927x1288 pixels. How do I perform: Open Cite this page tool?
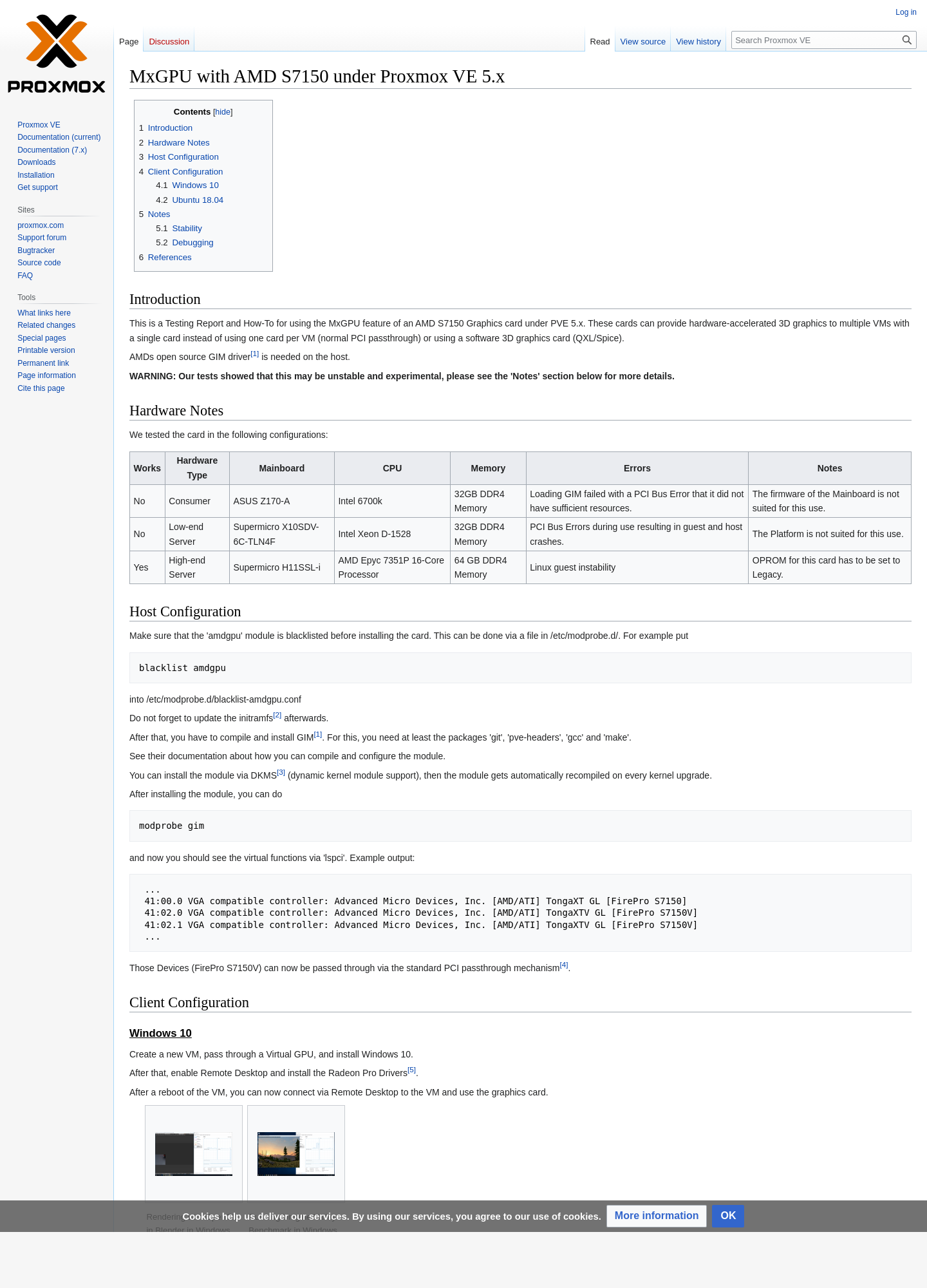coord(41,388)
